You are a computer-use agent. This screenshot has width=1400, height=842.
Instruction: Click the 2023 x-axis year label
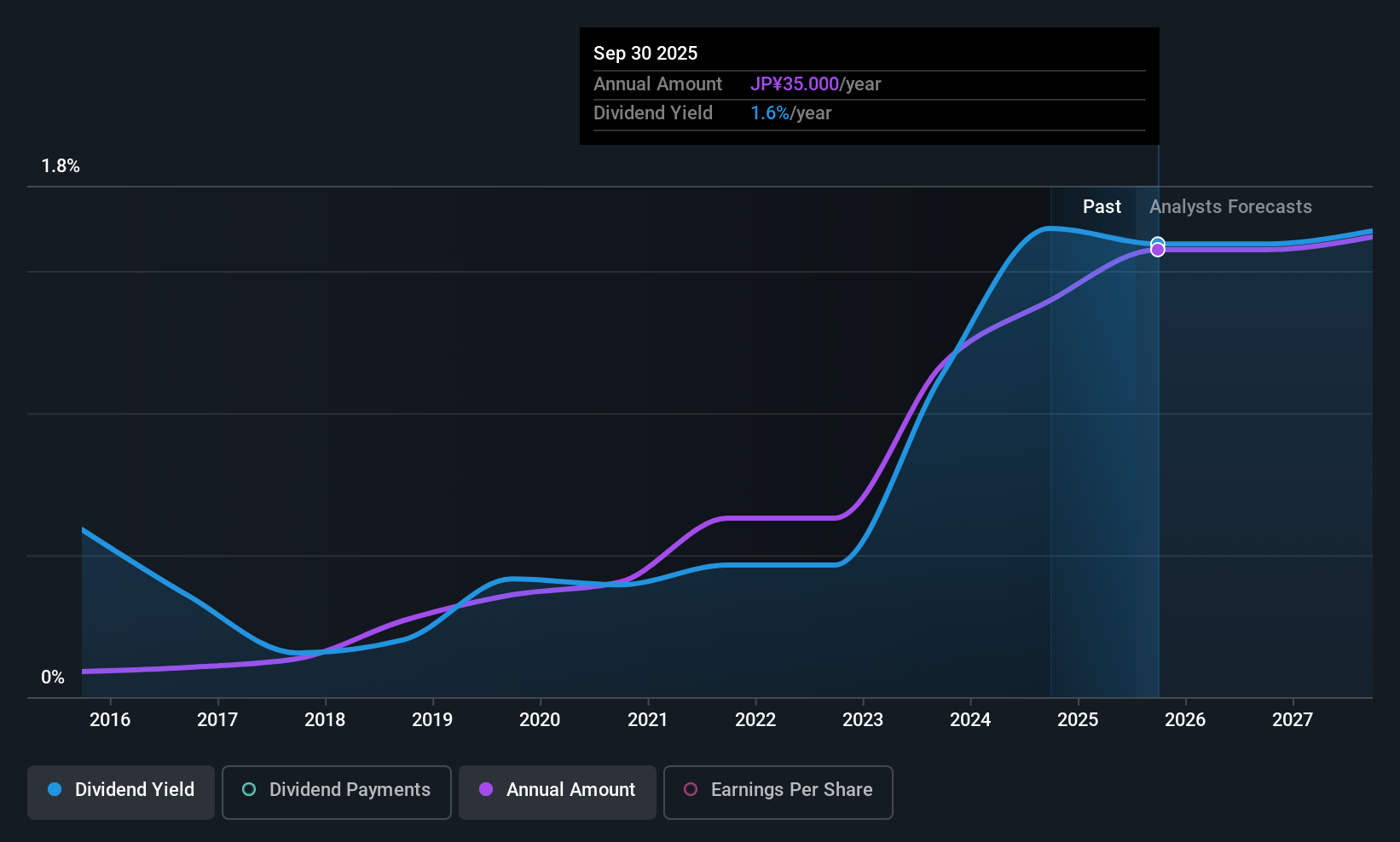(x=863, y=719)
